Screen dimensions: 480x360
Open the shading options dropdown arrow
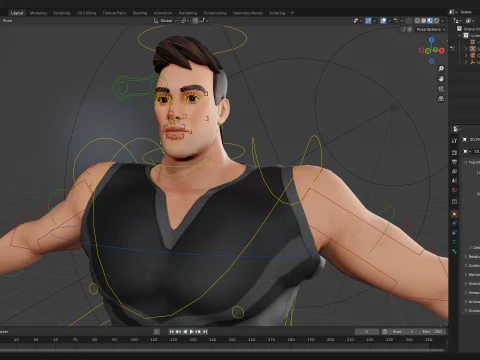(443, 21)
